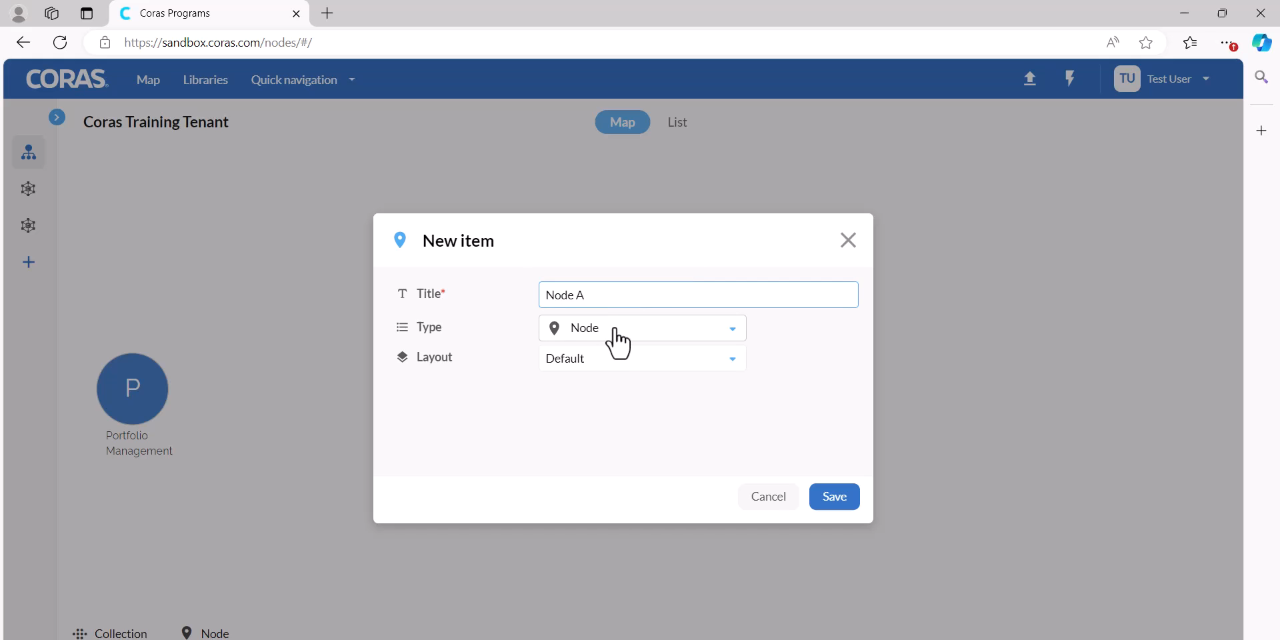
Task: Click the second network node sidebar icon
Action: (x=28, y=226)
